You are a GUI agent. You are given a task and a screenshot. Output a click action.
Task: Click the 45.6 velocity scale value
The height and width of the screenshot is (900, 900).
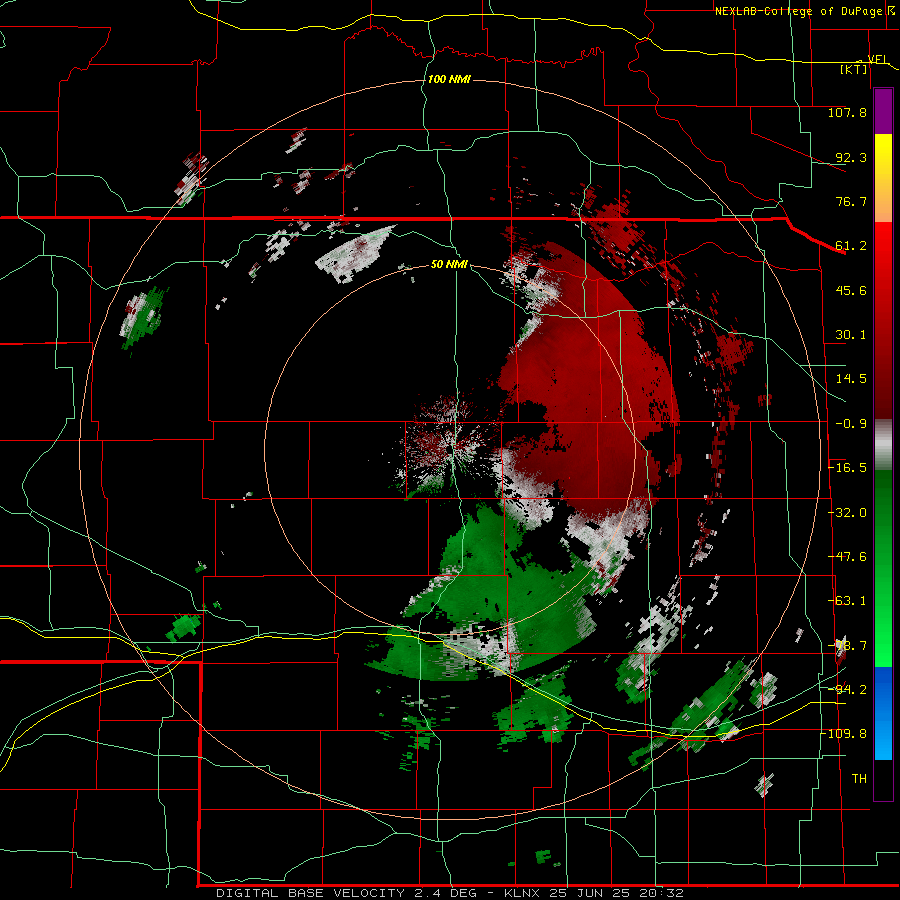click(x=851, y=290)
